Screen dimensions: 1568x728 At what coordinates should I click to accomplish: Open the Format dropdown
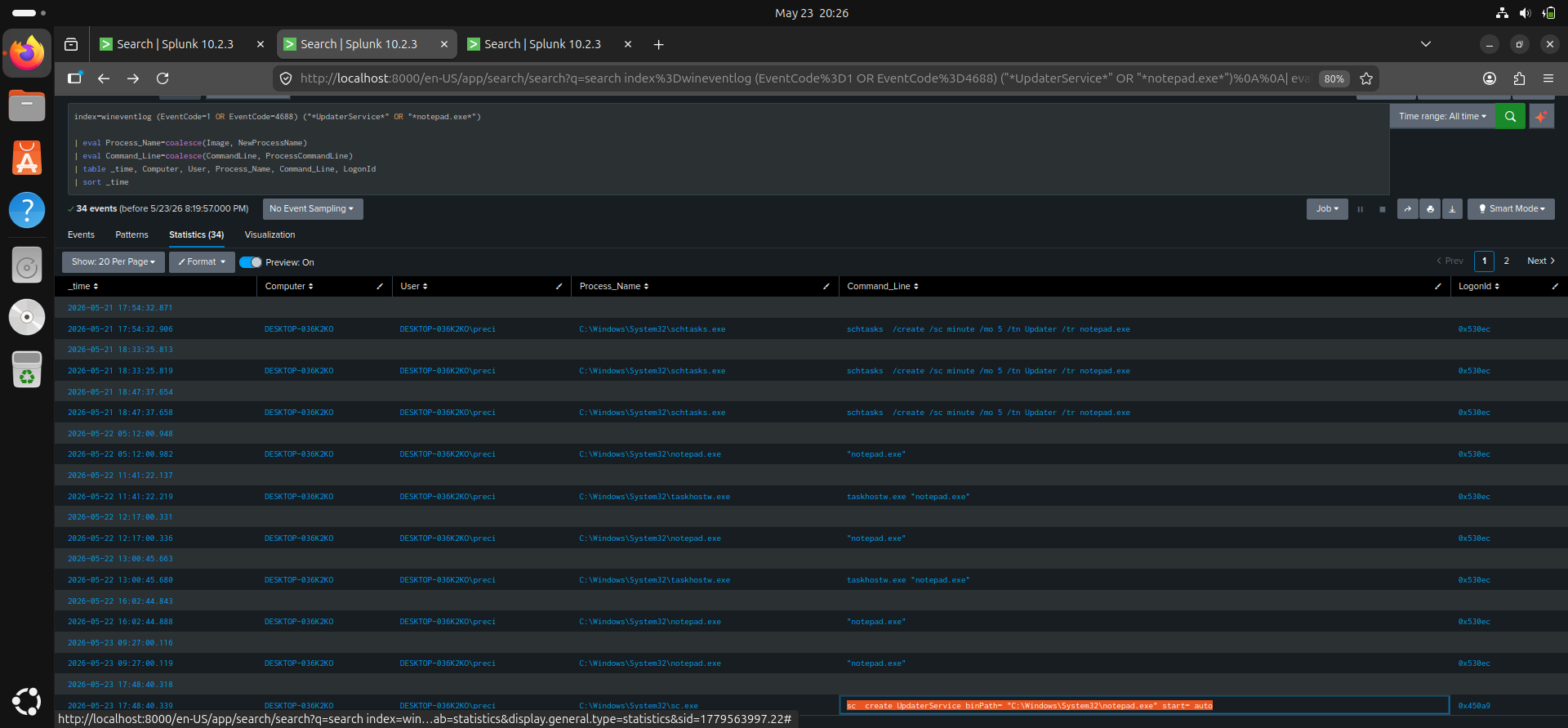point(202,262)
